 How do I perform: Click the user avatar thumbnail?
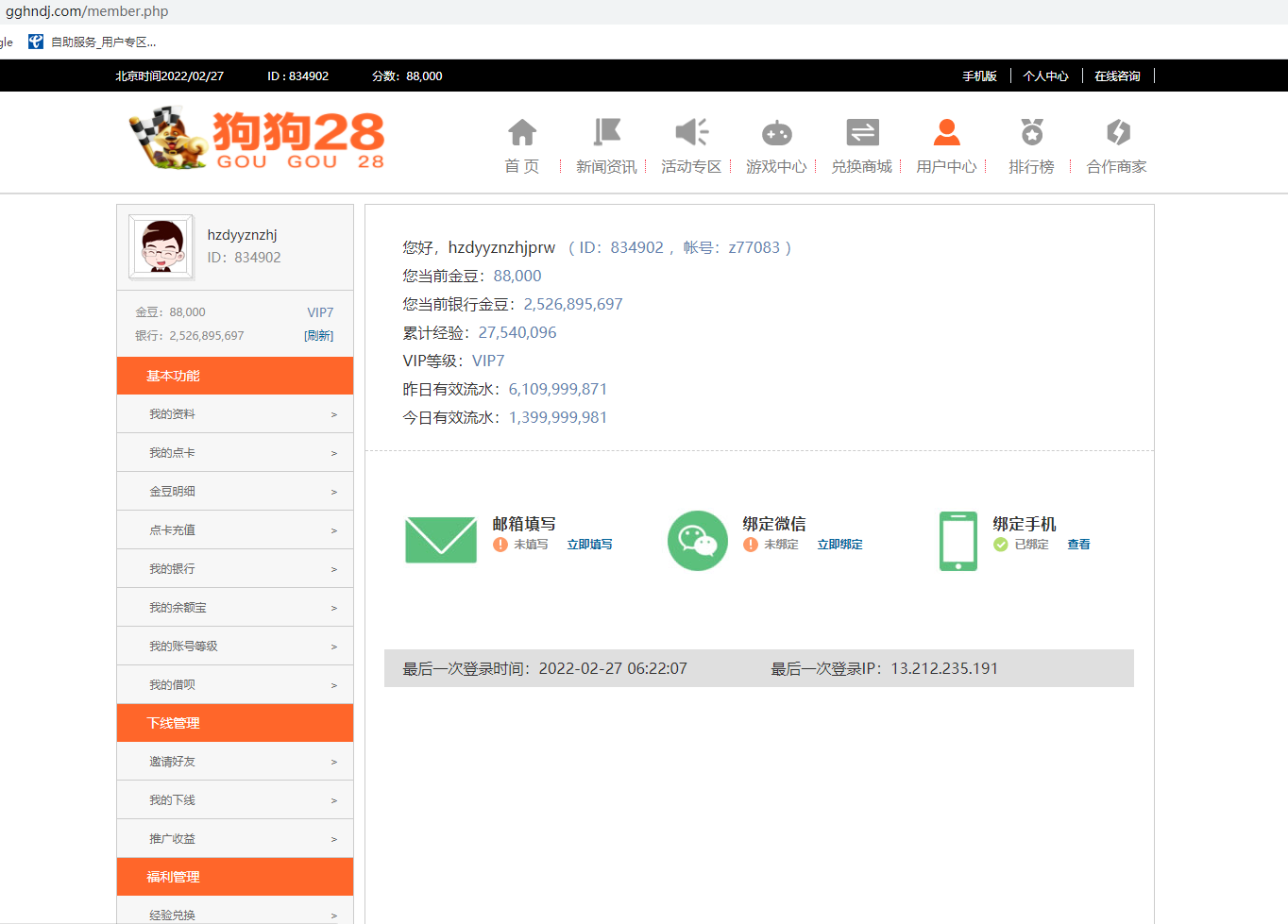point(161,247)
